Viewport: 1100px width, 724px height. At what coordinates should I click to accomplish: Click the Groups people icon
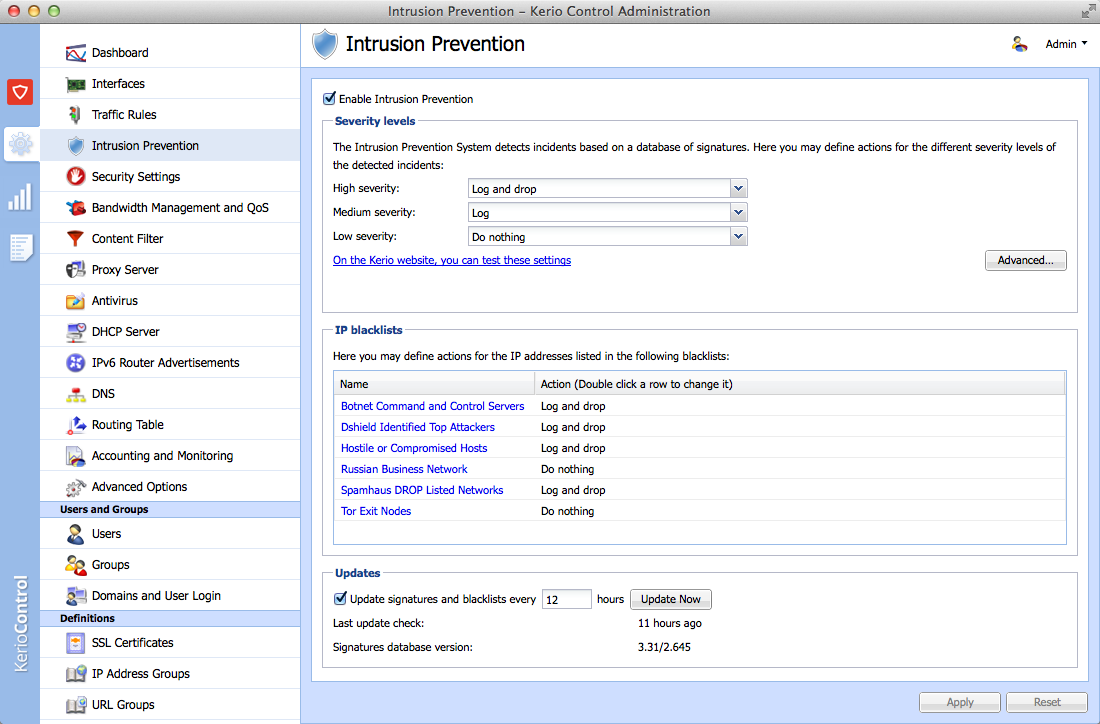pos(75,565)
